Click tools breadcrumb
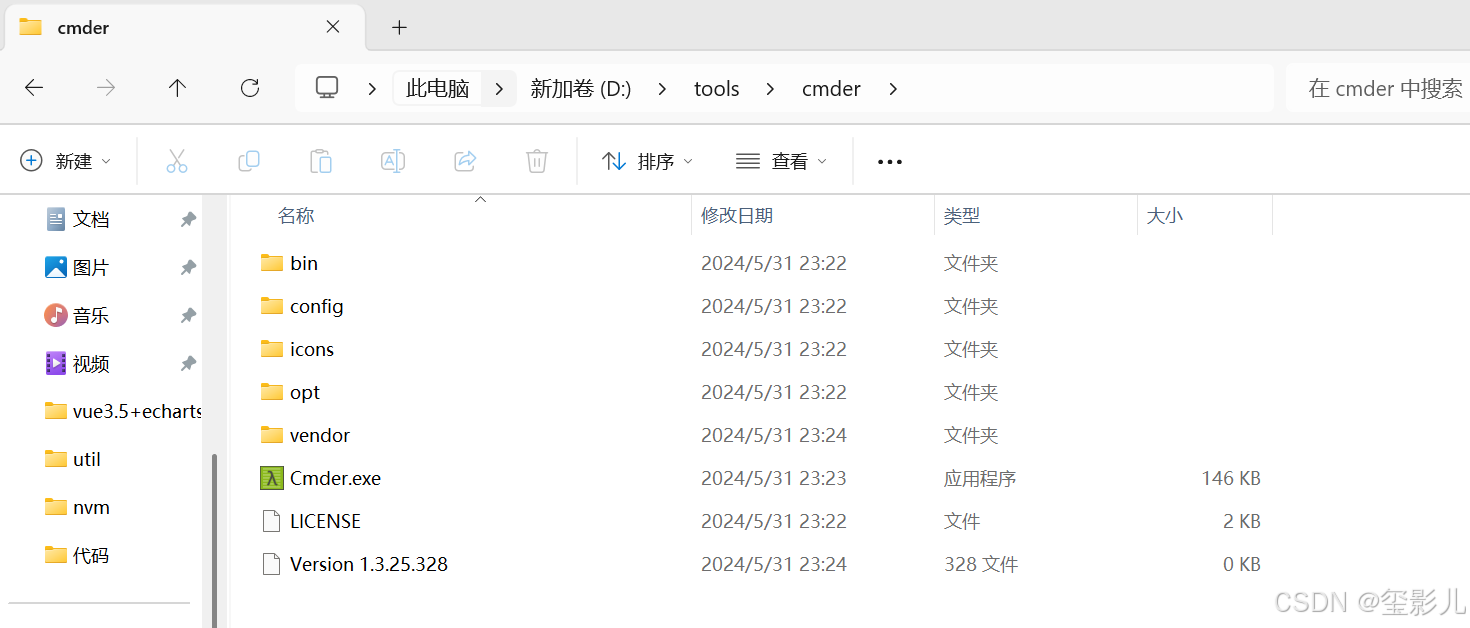This screenshot has width=1470, height=628. pos(717,89)
